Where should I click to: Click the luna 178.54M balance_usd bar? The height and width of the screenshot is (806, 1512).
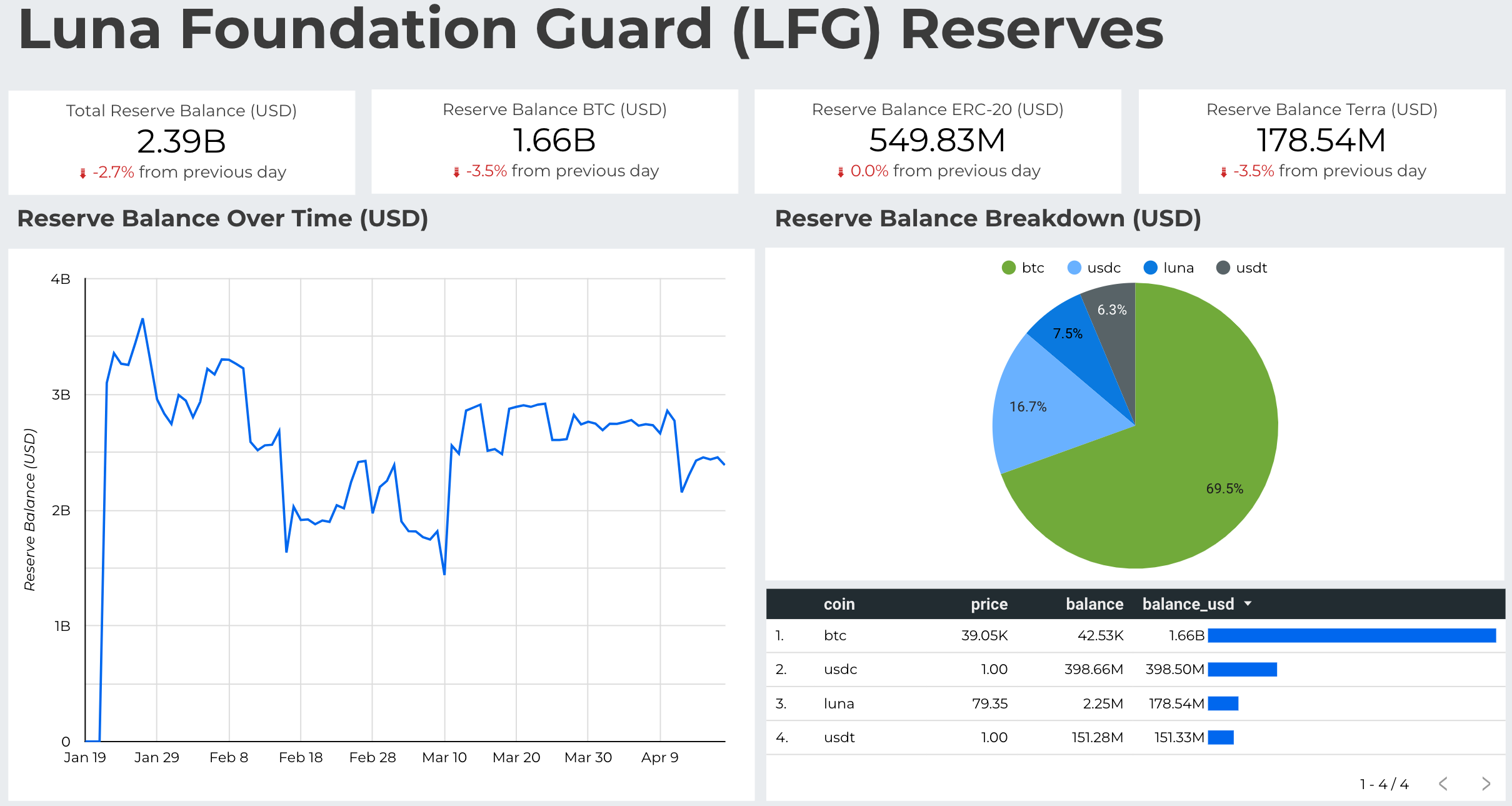pyautogui.click(x=1223, y=703)
